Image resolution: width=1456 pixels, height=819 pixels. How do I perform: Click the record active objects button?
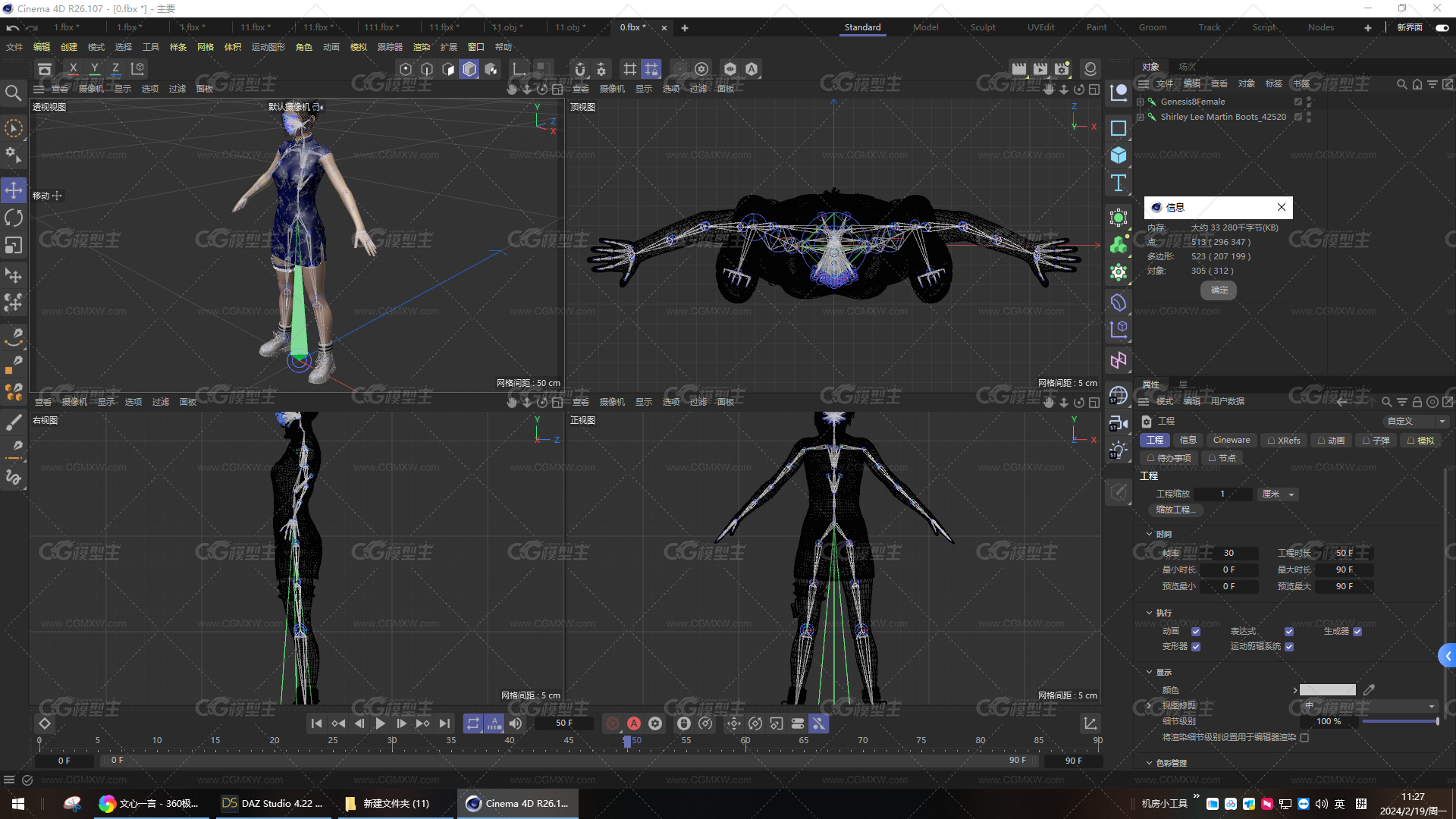(613, 723)
